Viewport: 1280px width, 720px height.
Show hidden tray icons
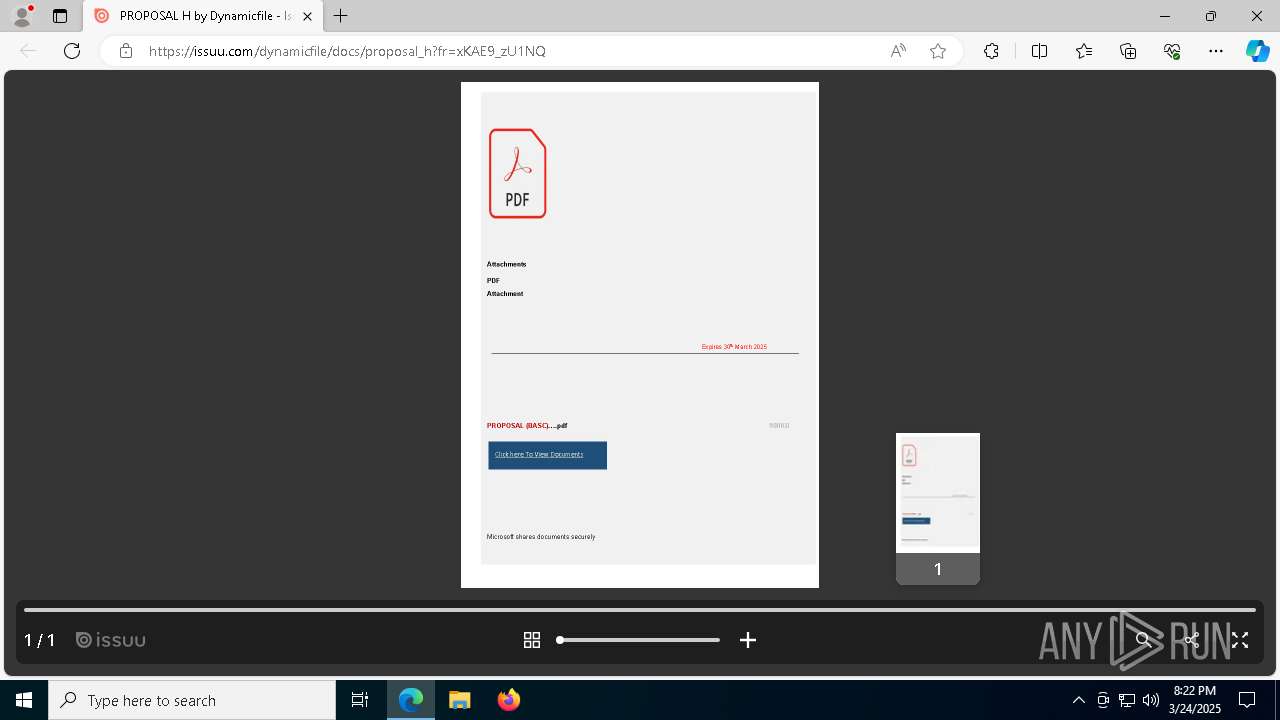1078,700
